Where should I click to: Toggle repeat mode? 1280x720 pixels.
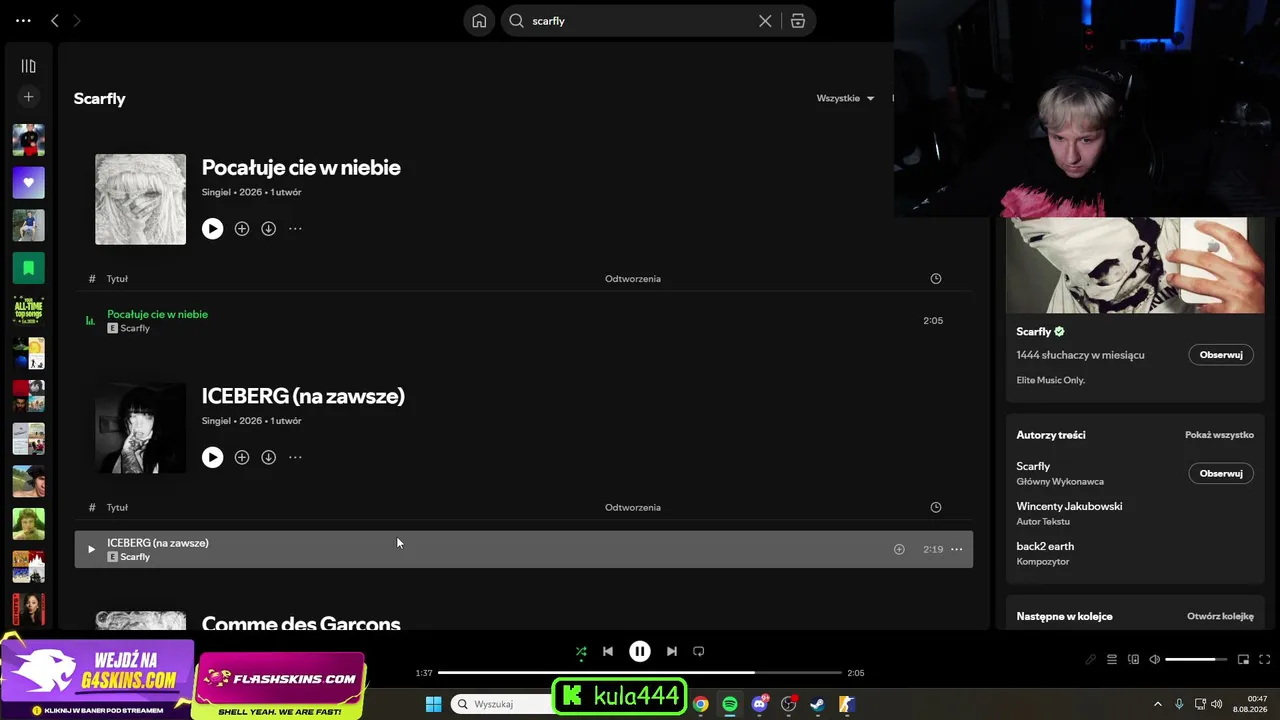click(699, 651)
